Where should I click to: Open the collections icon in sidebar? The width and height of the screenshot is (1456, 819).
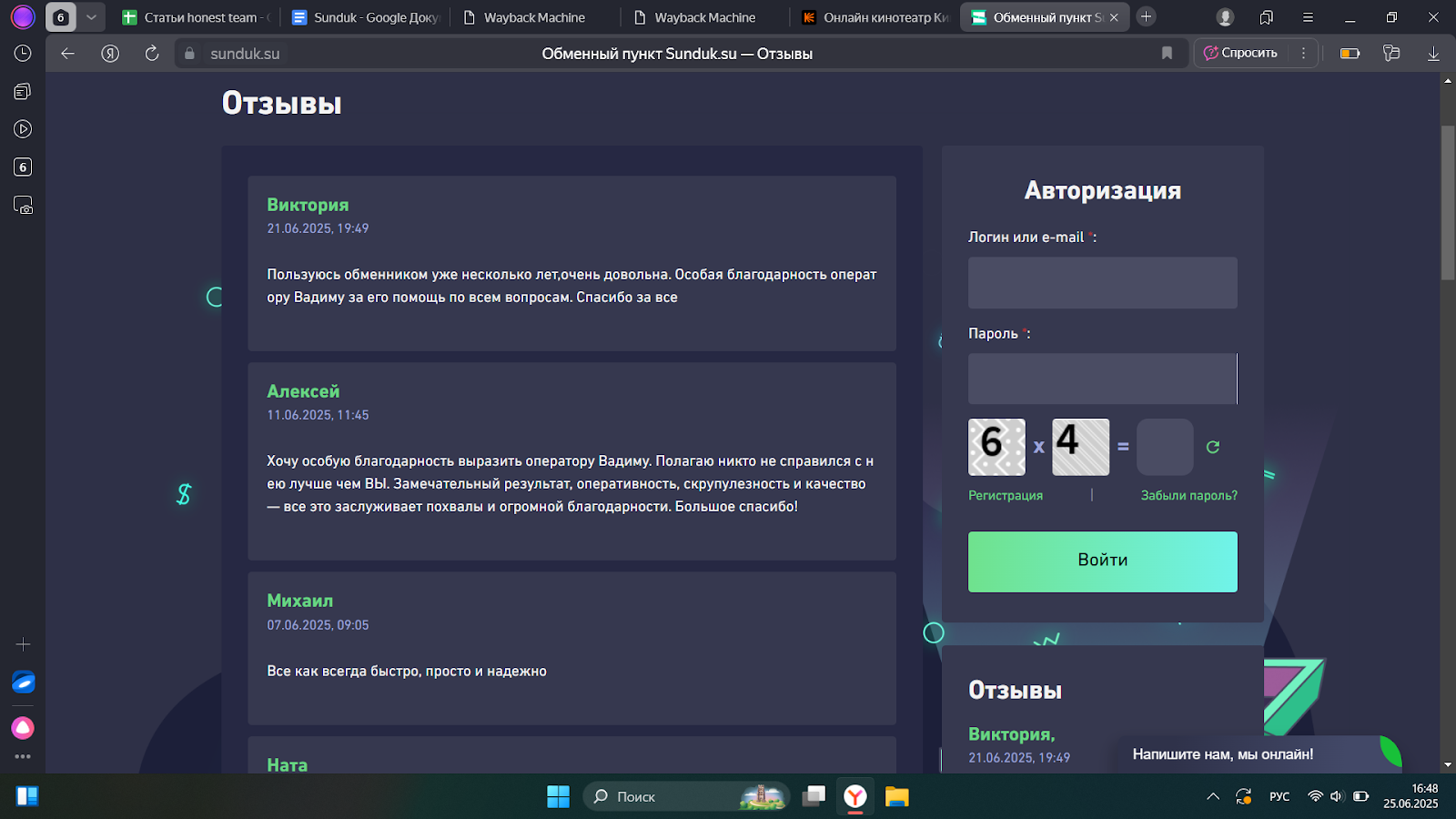click(23, 91)
